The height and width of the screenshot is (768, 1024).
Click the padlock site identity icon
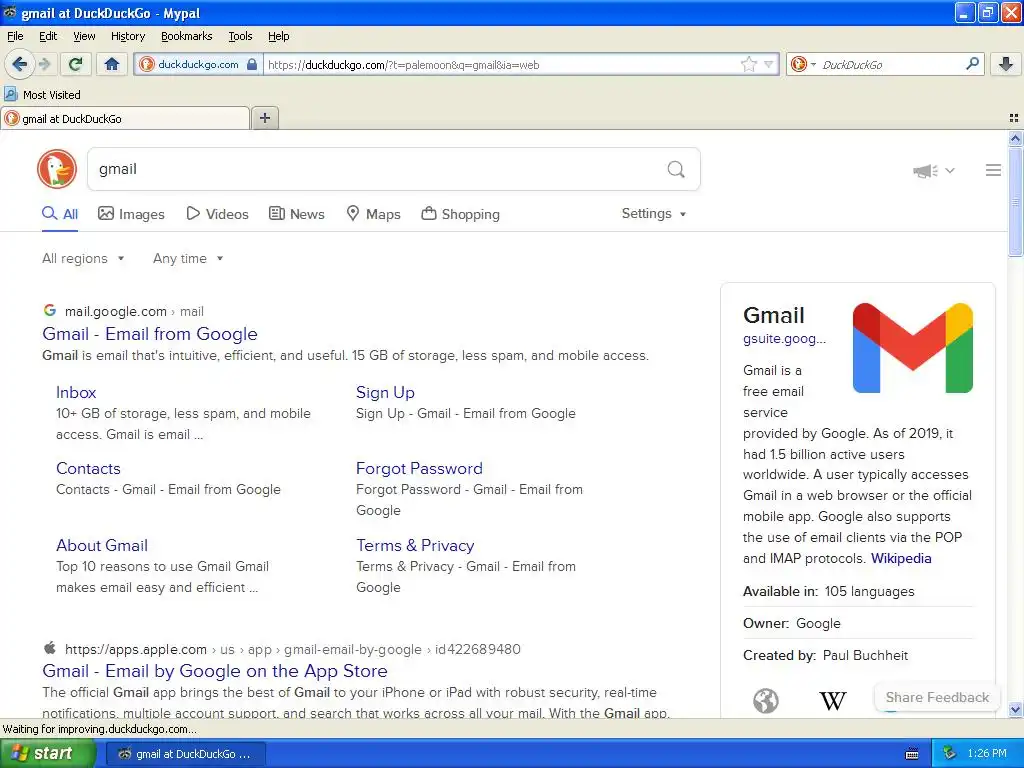click(x=252, y=64)
